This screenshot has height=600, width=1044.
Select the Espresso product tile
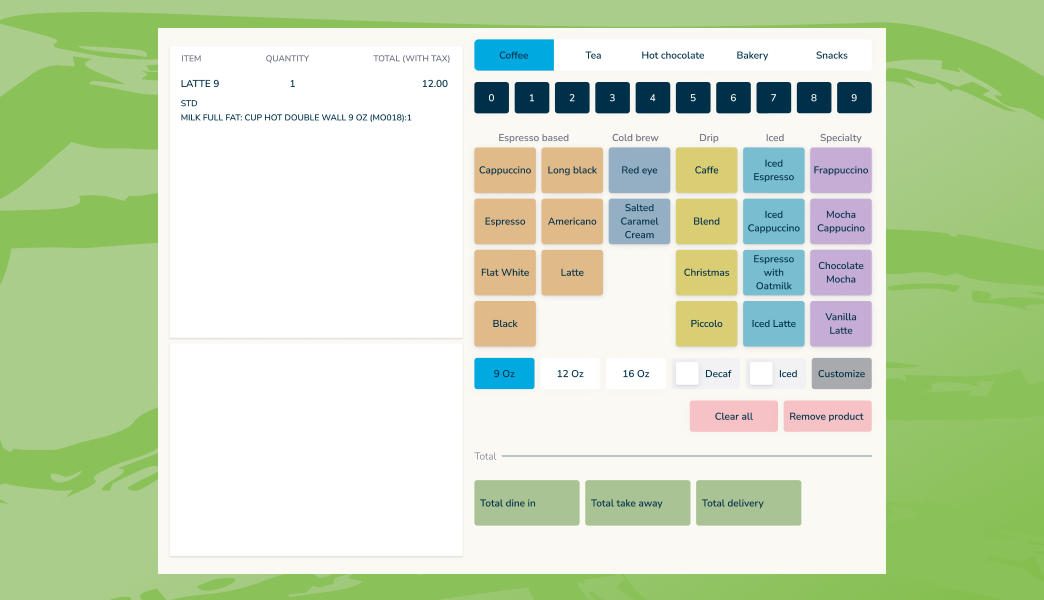click(x=505, y=221)
